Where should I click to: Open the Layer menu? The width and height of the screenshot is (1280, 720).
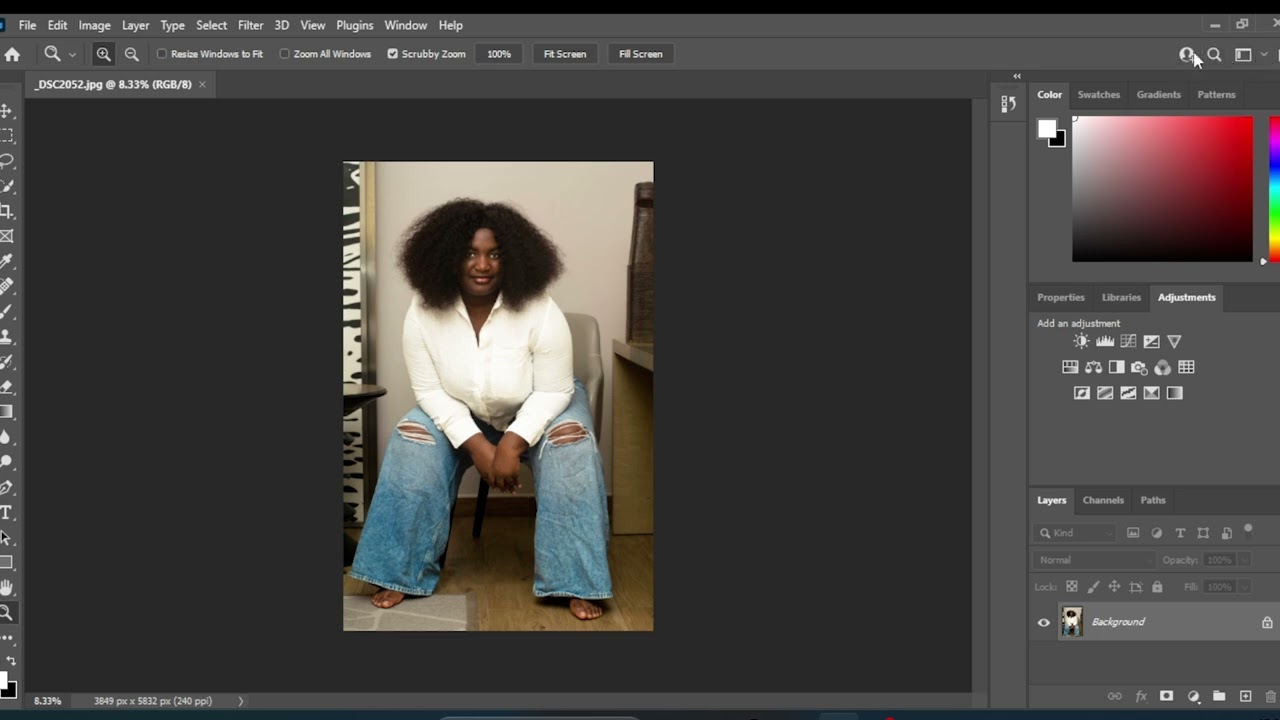point(135,25)
